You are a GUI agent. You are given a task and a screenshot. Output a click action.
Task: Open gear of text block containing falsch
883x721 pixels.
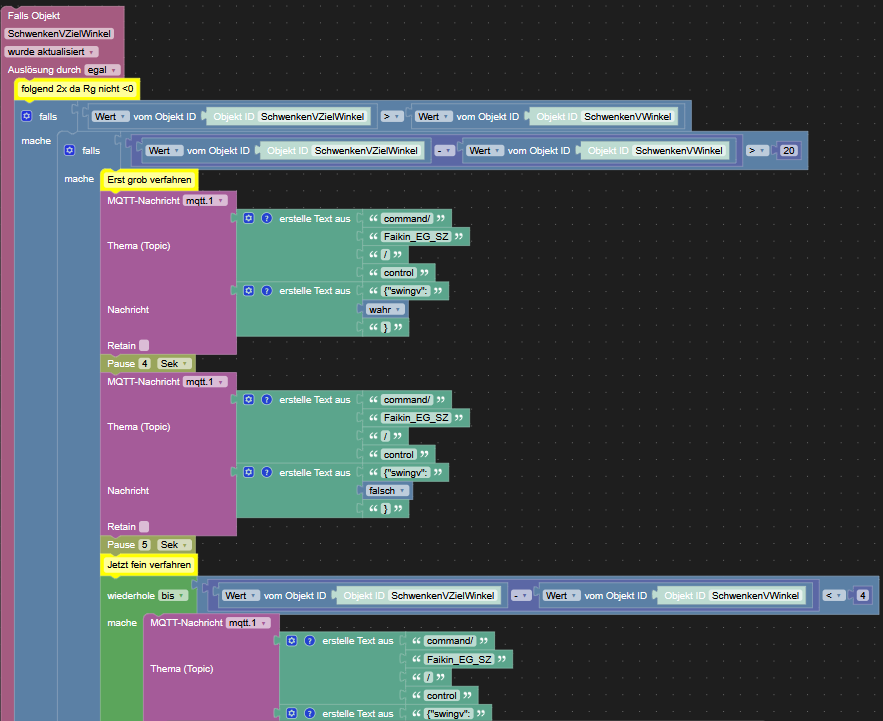[x=249, y=472]
